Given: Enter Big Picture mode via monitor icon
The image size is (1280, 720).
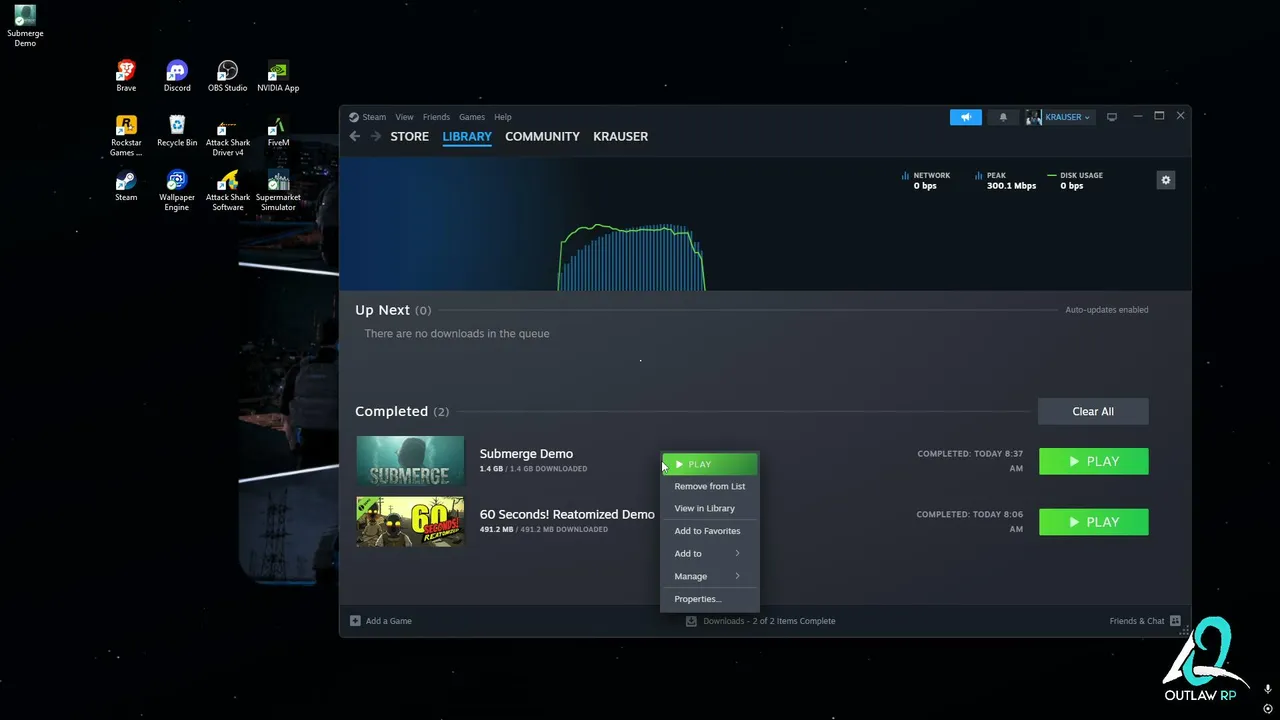Looking at the screenshot, I should click(1111, 117).
